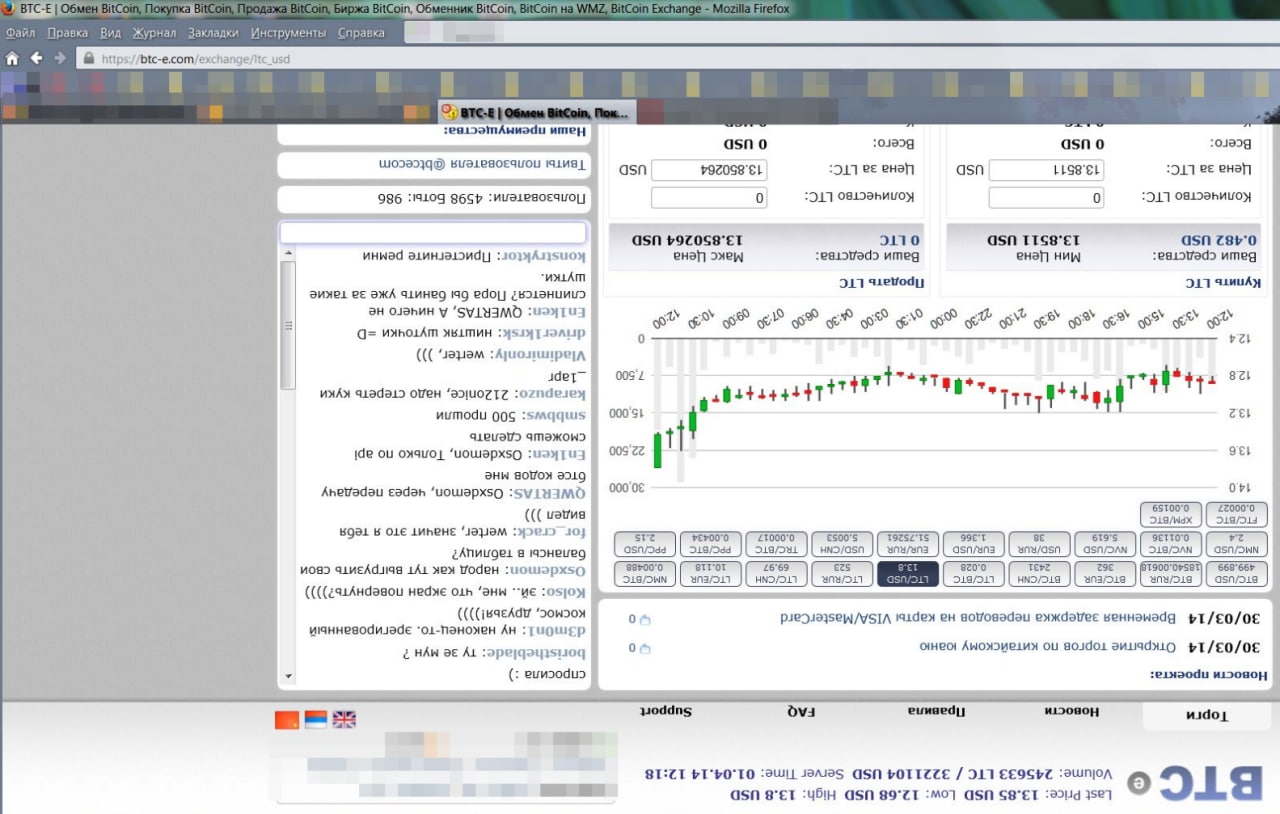
Task: Select the highlighted LTC/USD pair button
Action: pyautogui.click(x=908, y=573)
